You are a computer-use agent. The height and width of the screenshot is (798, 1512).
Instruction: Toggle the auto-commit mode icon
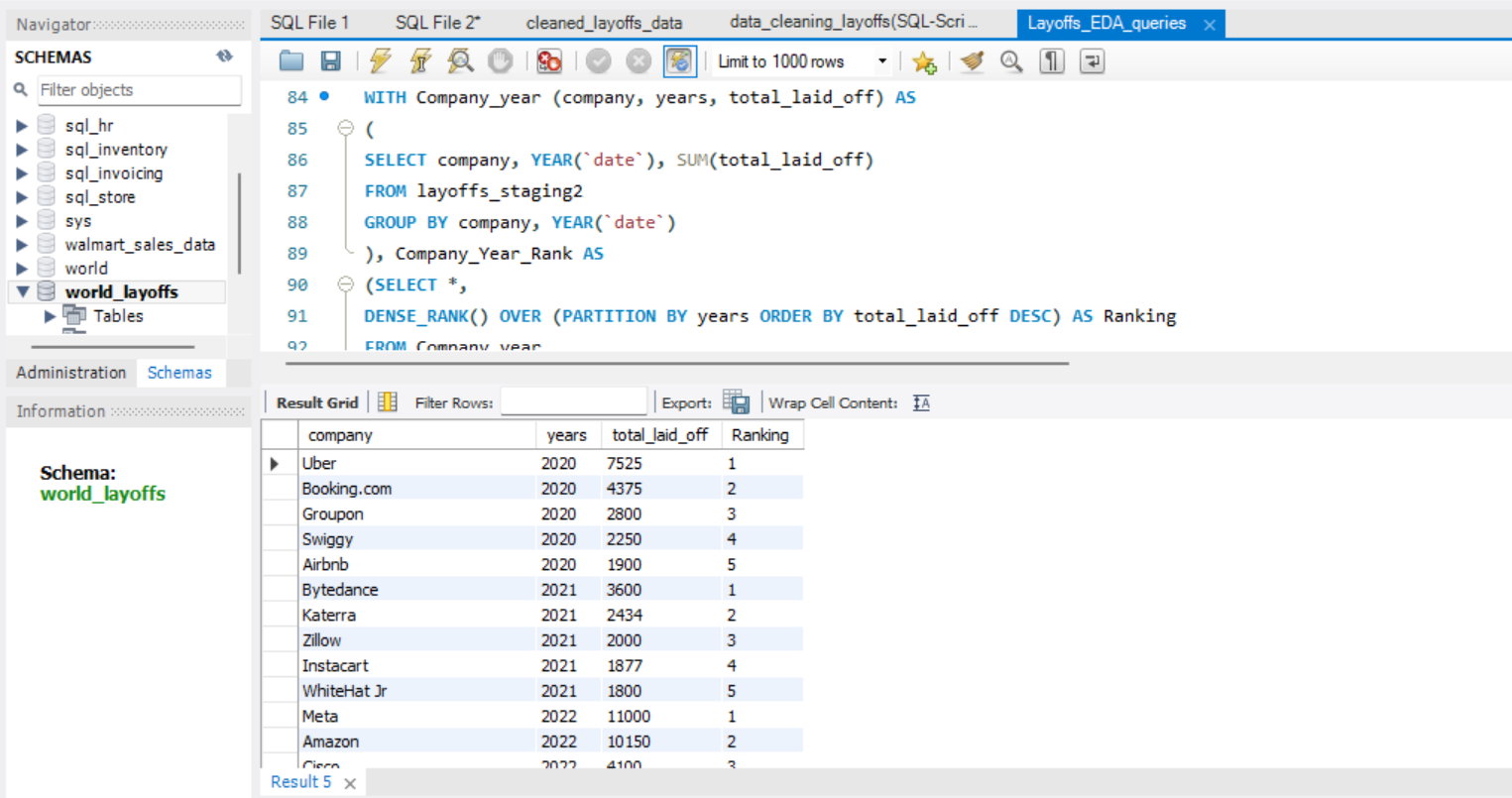(x=680, y=61)
